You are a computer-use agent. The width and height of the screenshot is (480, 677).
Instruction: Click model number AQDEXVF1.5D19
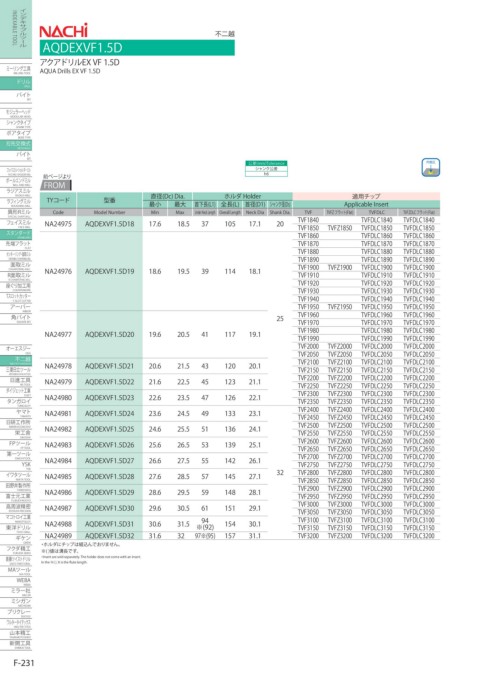coord(110,272)
